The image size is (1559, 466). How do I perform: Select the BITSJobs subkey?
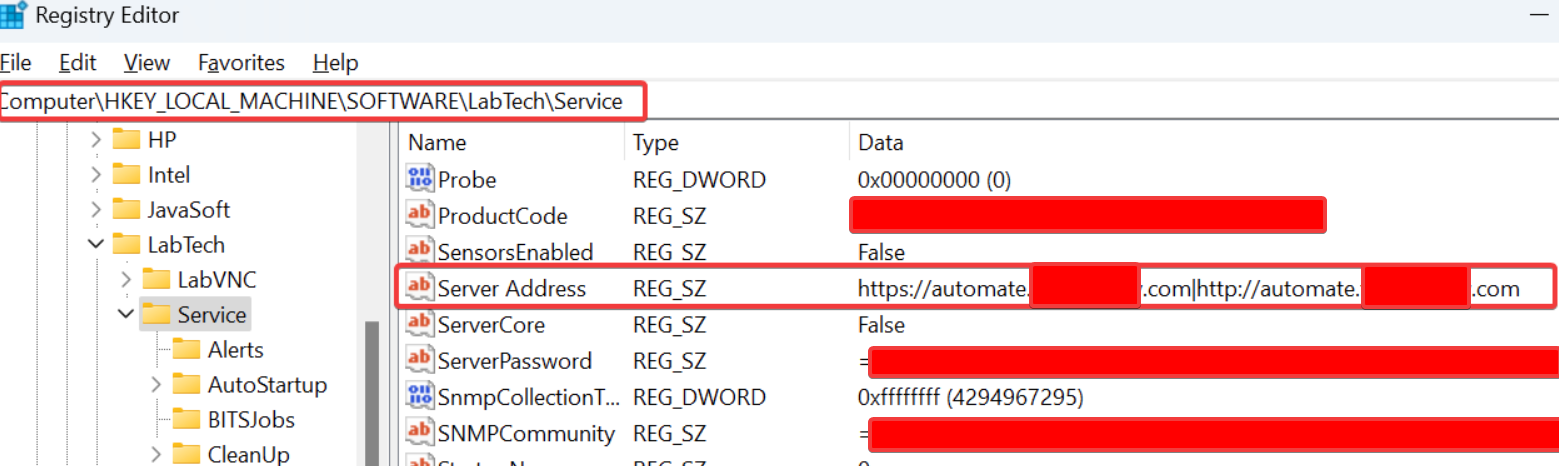251,420
